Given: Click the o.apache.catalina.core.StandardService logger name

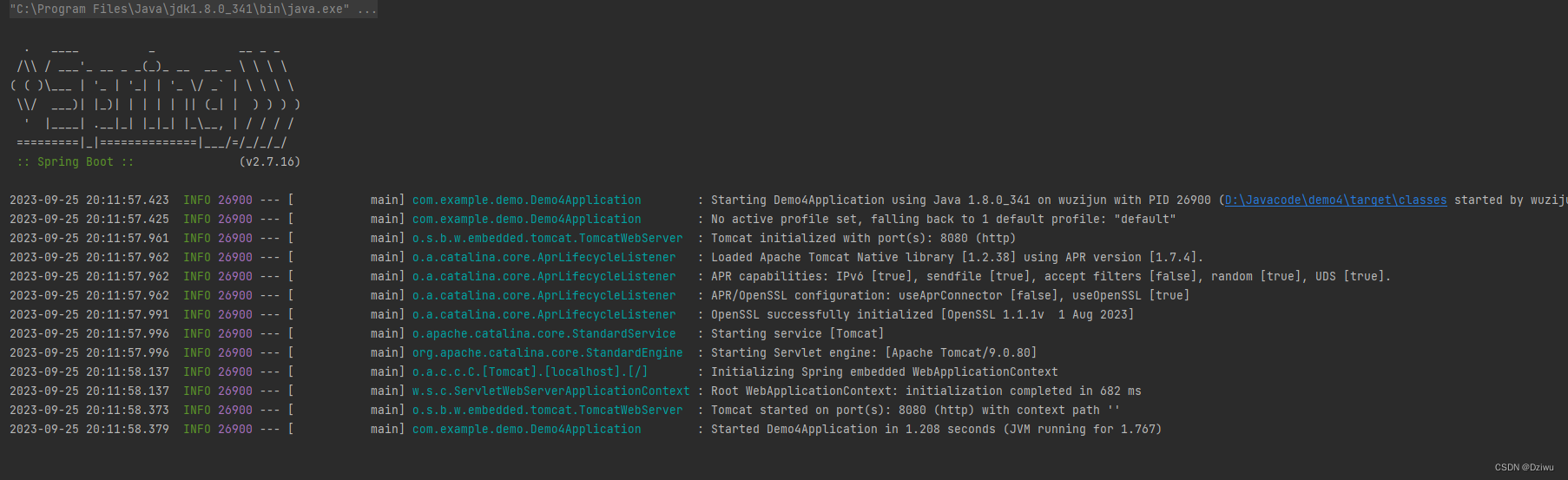Looking at the screenshot, I should [544, 334].
